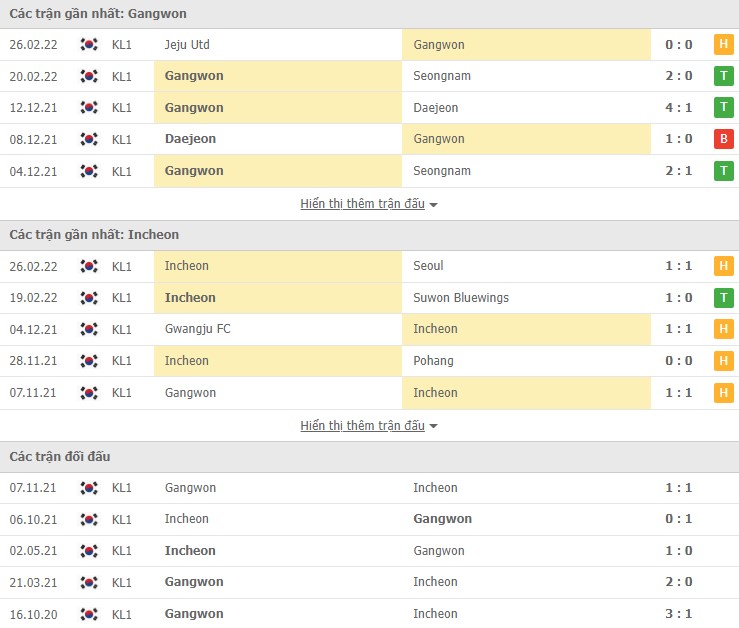
Task: Select the Pohang team name
Action: 433,361
